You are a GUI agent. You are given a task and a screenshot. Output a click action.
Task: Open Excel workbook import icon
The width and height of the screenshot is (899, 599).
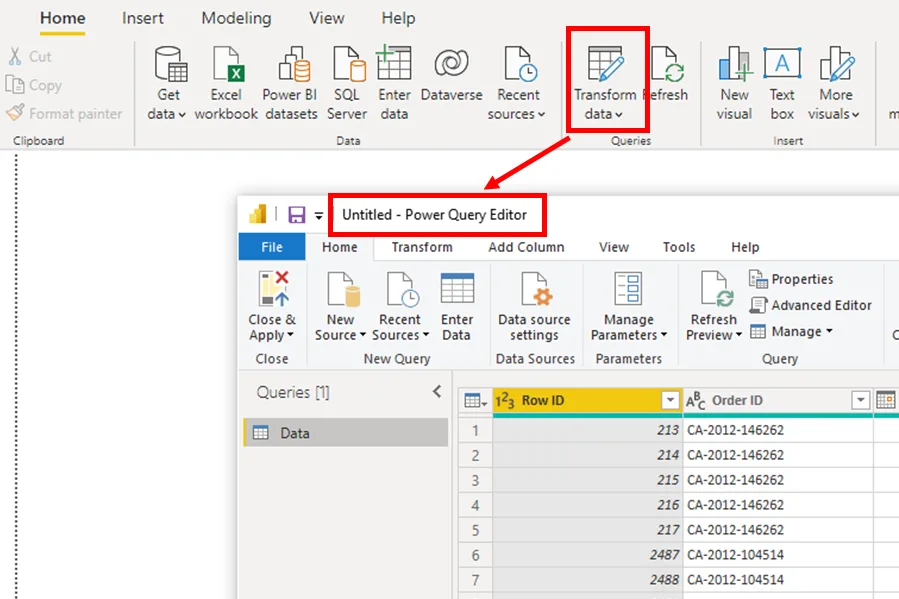(x=227, y=64)
